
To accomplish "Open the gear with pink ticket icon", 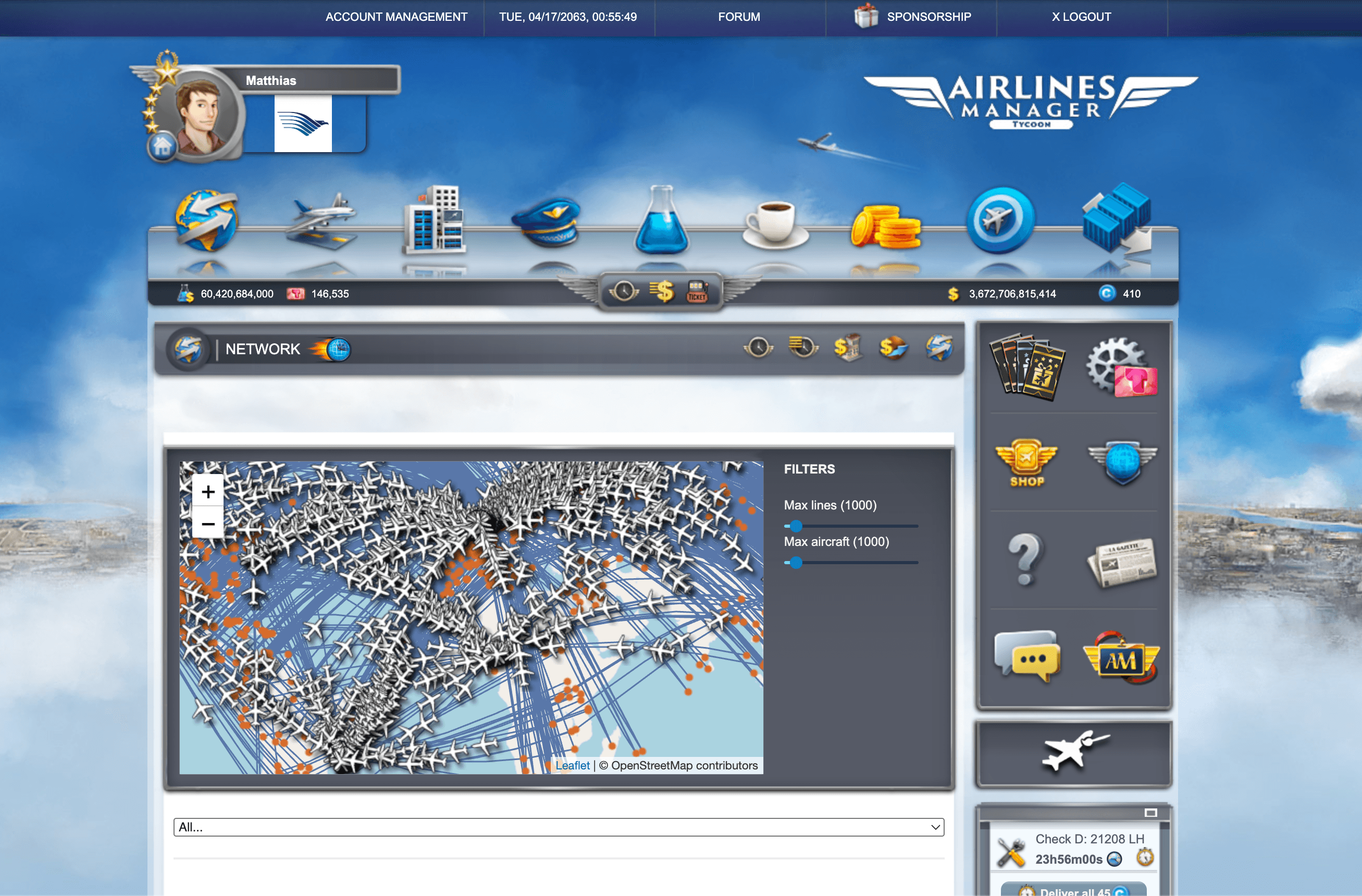I will (x=1122, y=367).
